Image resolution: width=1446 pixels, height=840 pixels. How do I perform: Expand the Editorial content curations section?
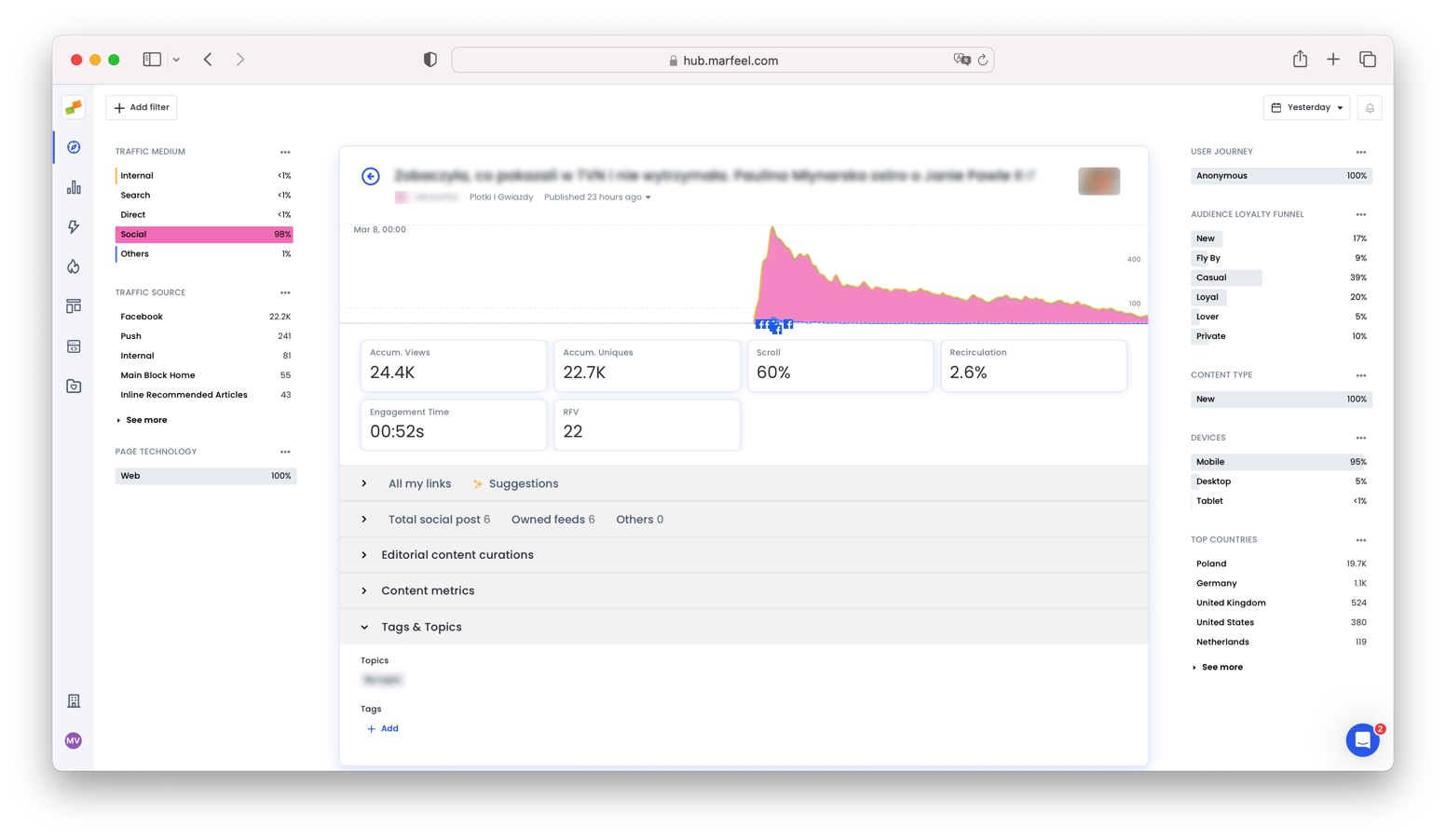pyautogui.click(x=457, y=555)
